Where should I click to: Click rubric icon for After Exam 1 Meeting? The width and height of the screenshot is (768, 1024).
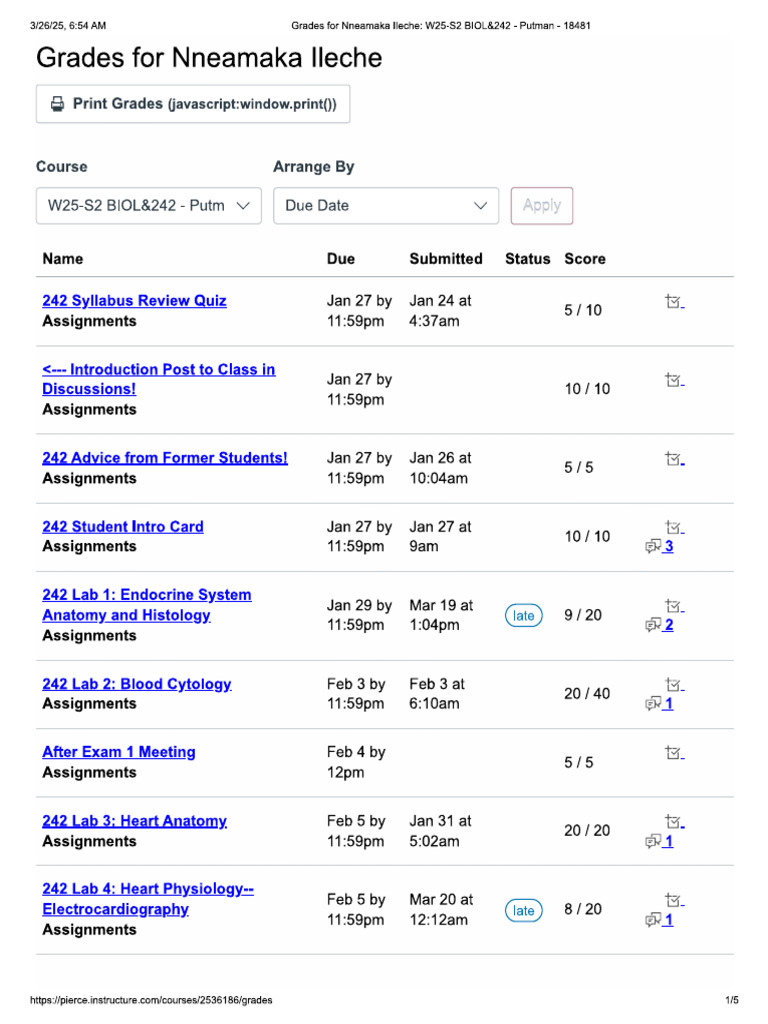[674, 753]
